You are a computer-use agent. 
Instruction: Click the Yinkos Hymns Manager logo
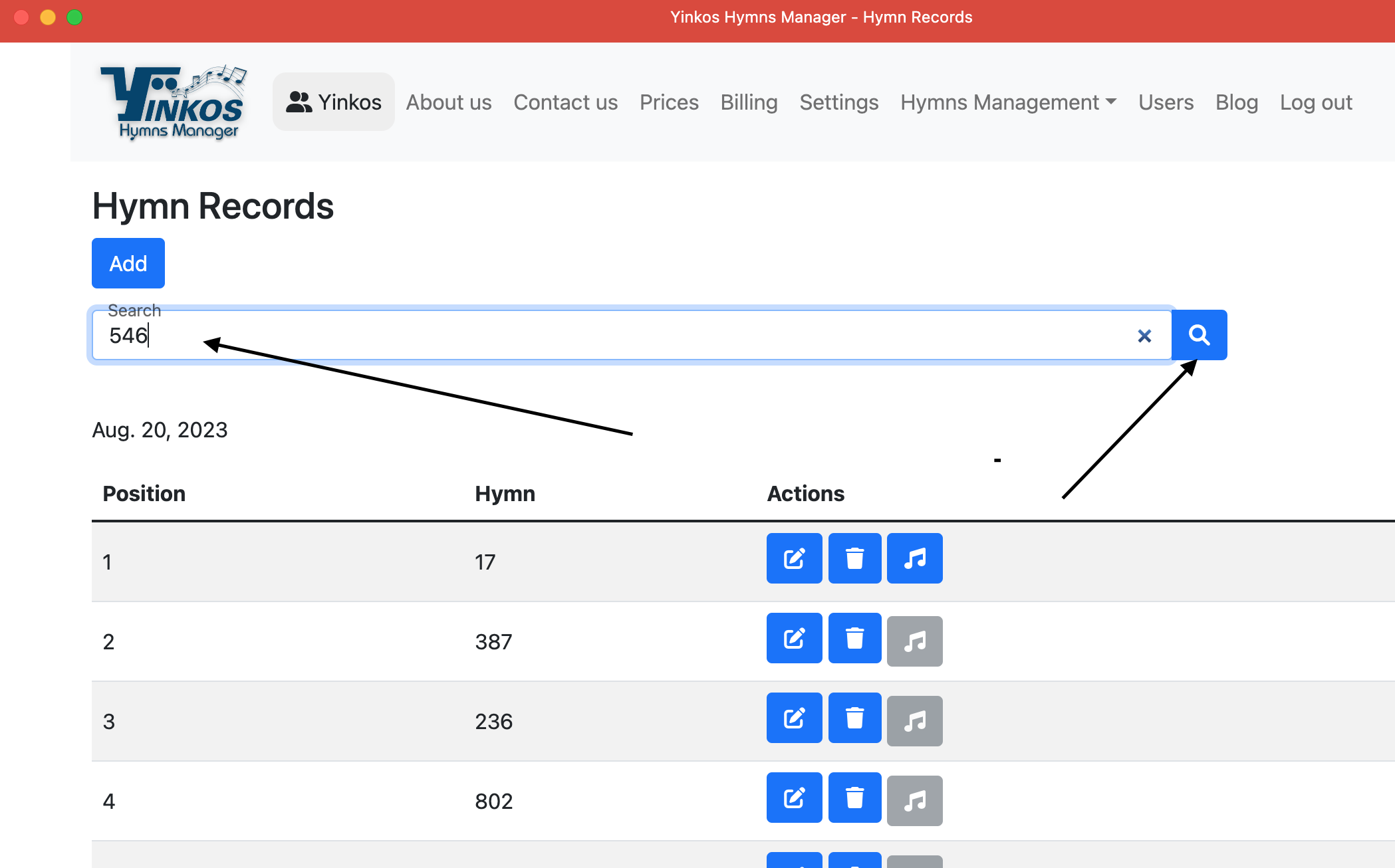173,102
